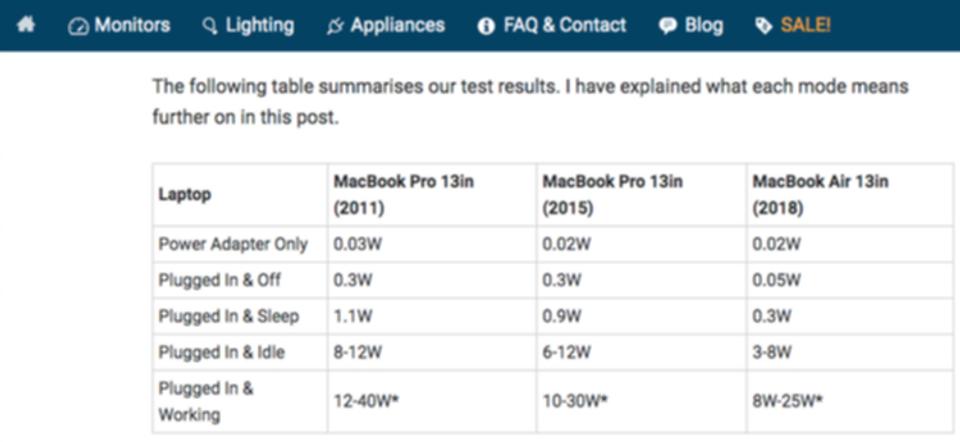Image resolution: width=960 pixels, height=442 pixels.
Task: Click the price tag icon beside SALE
Action: (x=763, y=26)
